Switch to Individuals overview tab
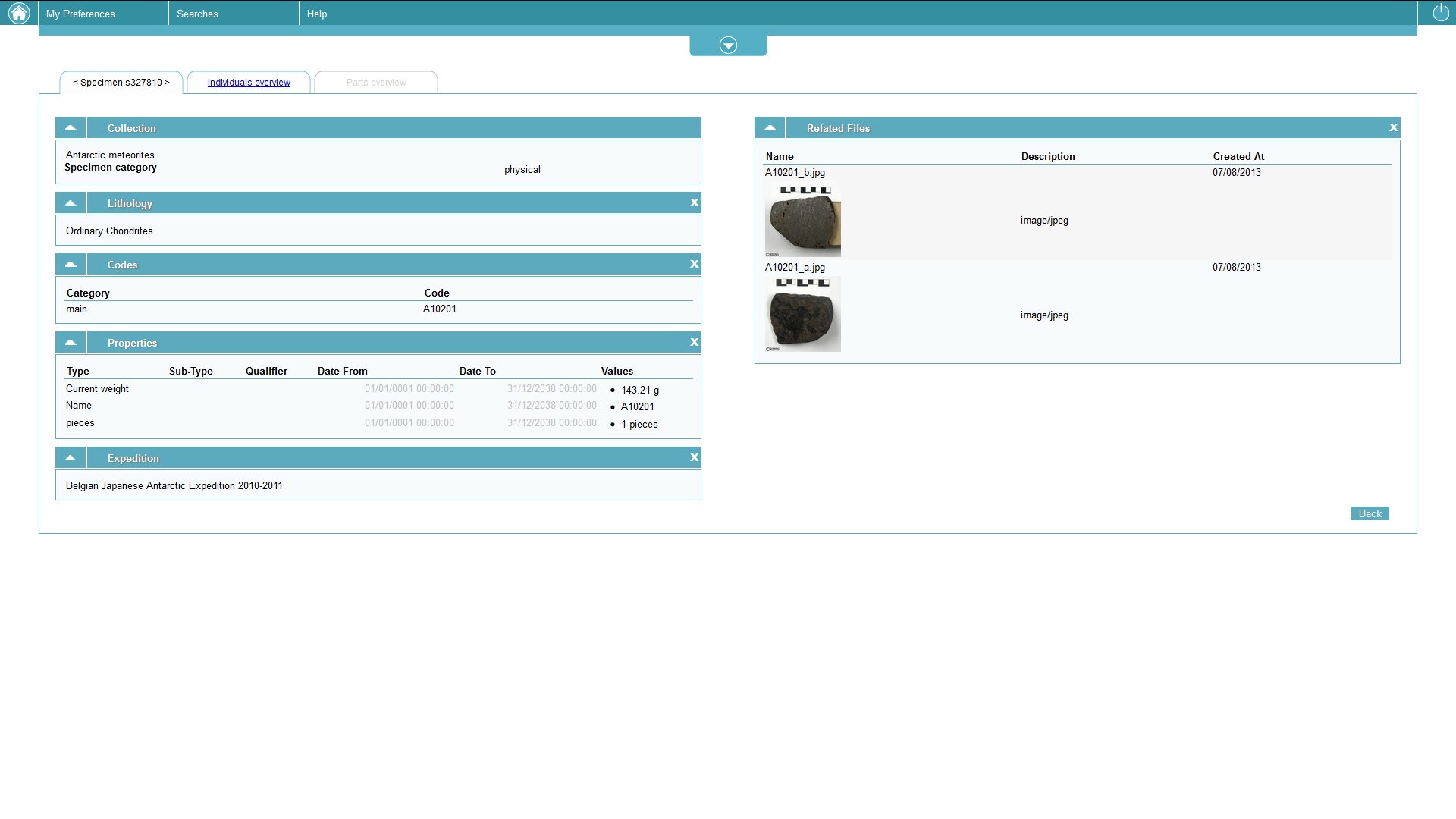This screenshot has height=819, width=1456. pyautogui.click(x=249, y=83)
